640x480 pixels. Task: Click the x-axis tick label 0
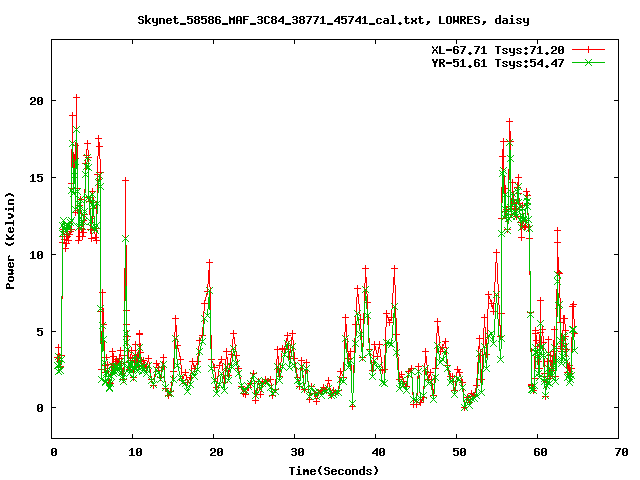pyautogui.click(x=54, y=452)
